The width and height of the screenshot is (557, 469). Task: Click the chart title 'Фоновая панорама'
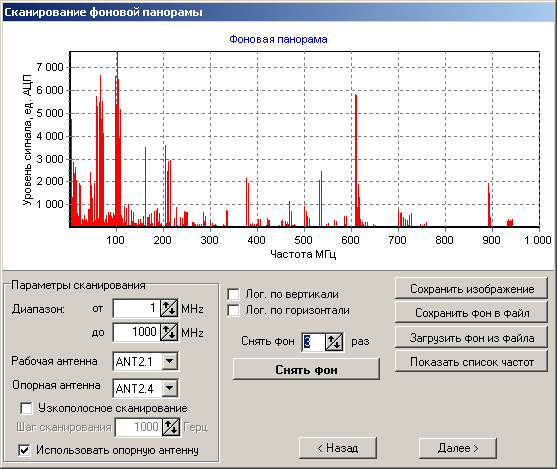click(278, 39)
